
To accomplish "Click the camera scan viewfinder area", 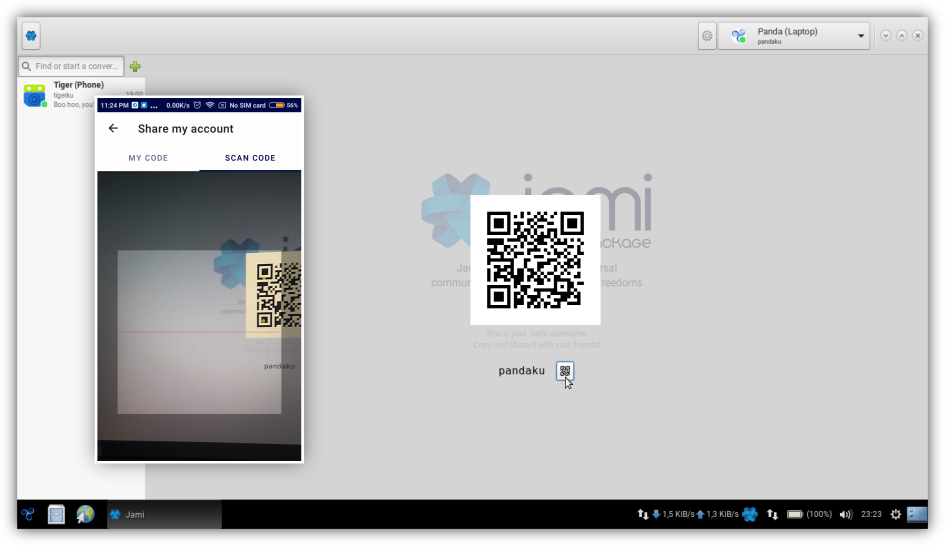I will [x=199, y=331].
